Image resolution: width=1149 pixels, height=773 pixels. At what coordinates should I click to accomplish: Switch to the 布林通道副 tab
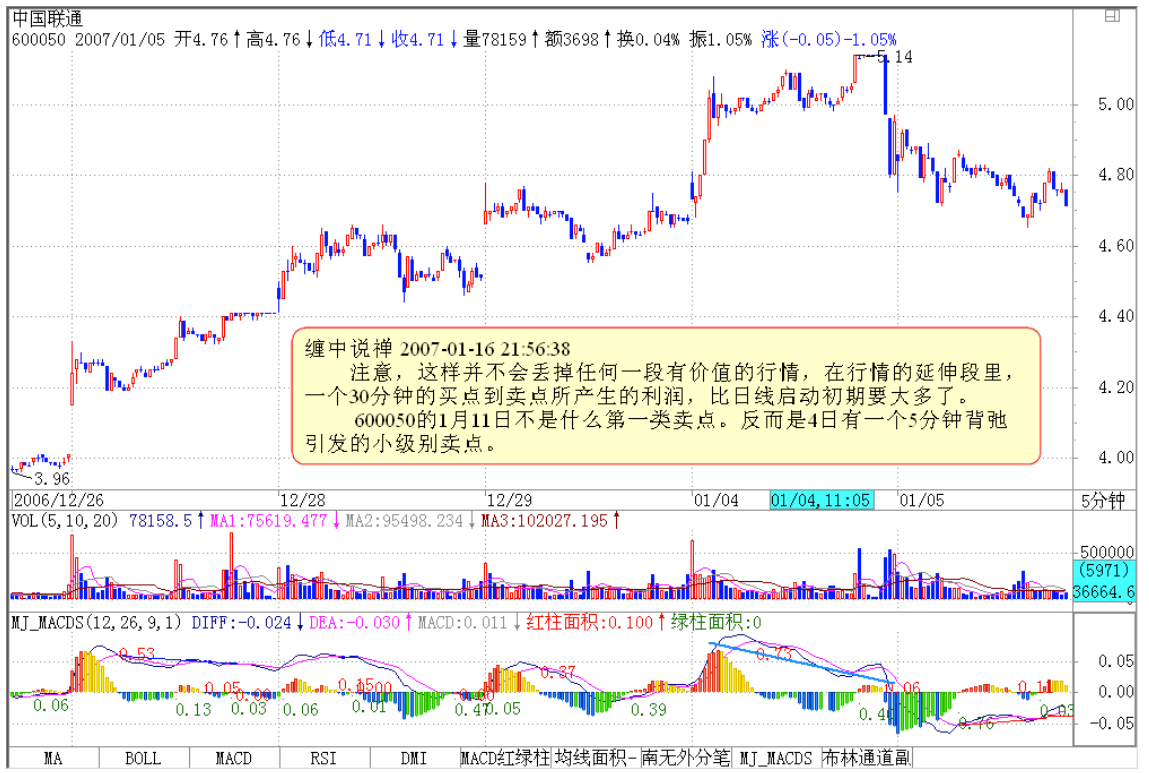(867, 758)
